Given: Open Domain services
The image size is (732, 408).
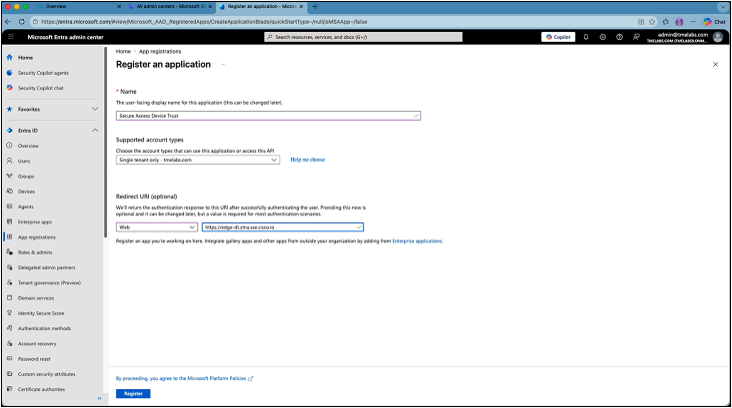Looking at the screenshot, I should point(36,298).
